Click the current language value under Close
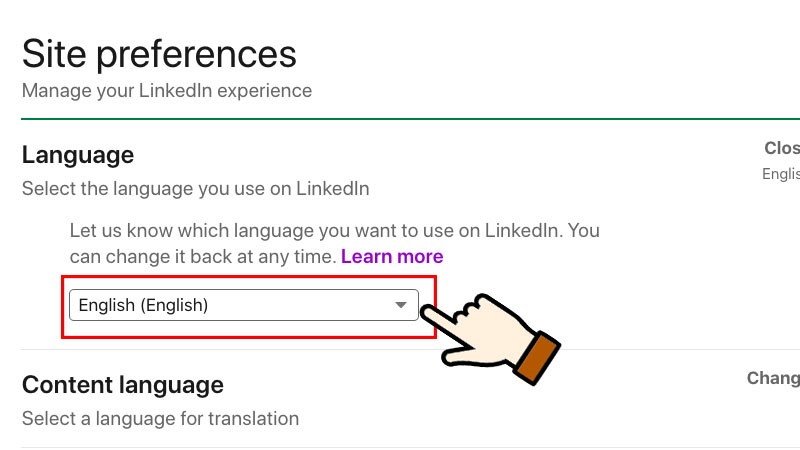Screen dimensions: 800x450 (782, 173)
